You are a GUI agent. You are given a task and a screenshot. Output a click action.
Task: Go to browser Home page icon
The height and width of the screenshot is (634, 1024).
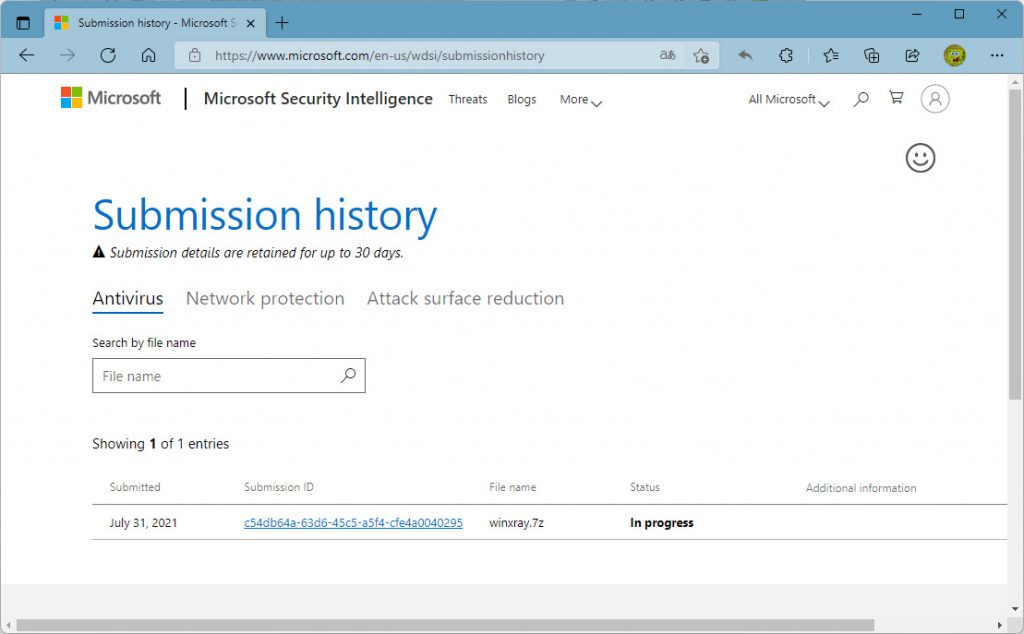tap(148, 56)
